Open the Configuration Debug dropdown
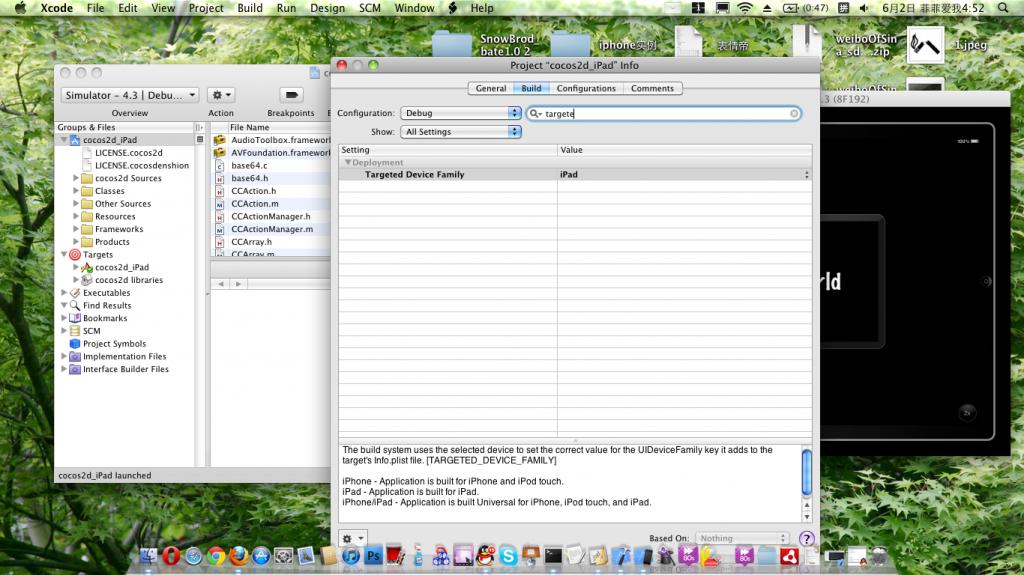This screenshot has height=575, width=1024. pyautogui.click(x=460, y=113)
